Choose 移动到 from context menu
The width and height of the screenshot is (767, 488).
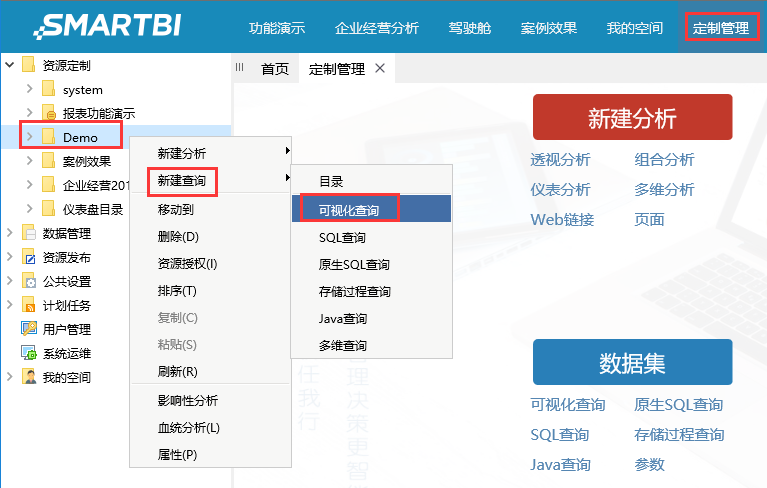[x=211, y=209]
